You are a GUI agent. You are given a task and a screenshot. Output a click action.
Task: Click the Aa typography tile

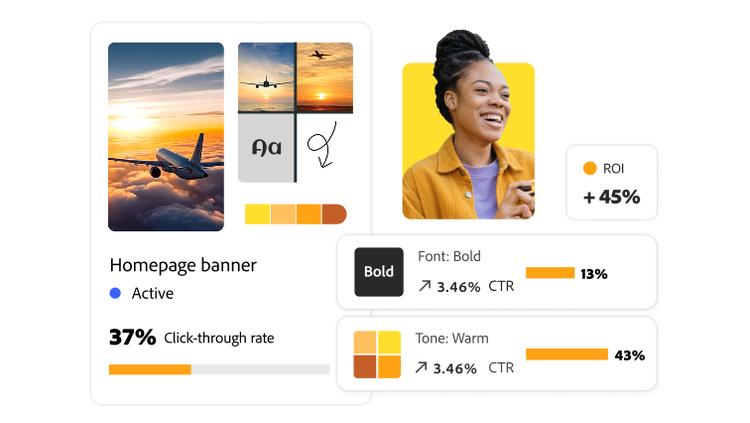pos(265,148)
